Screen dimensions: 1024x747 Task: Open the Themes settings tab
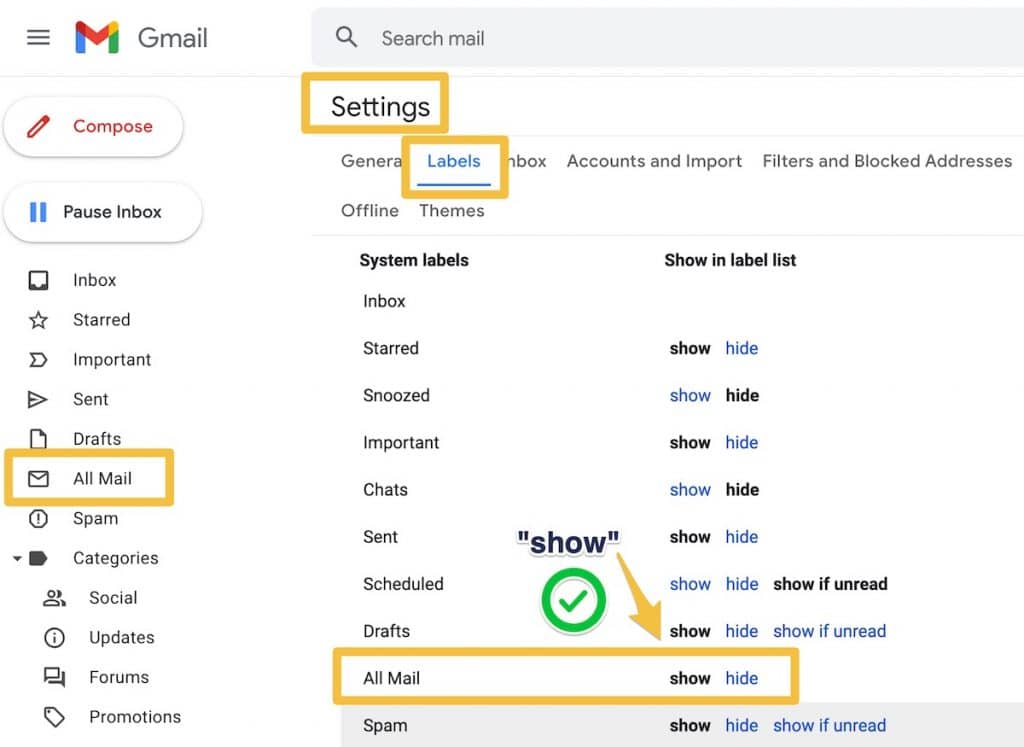(x=452, y=211)
